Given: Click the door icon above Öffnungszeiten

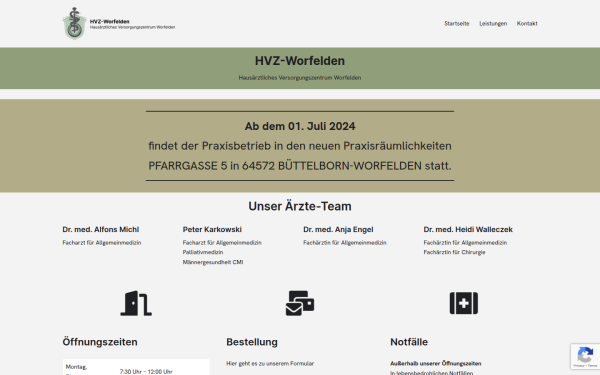Looking at the screenshot, I should tap(136, 303).
